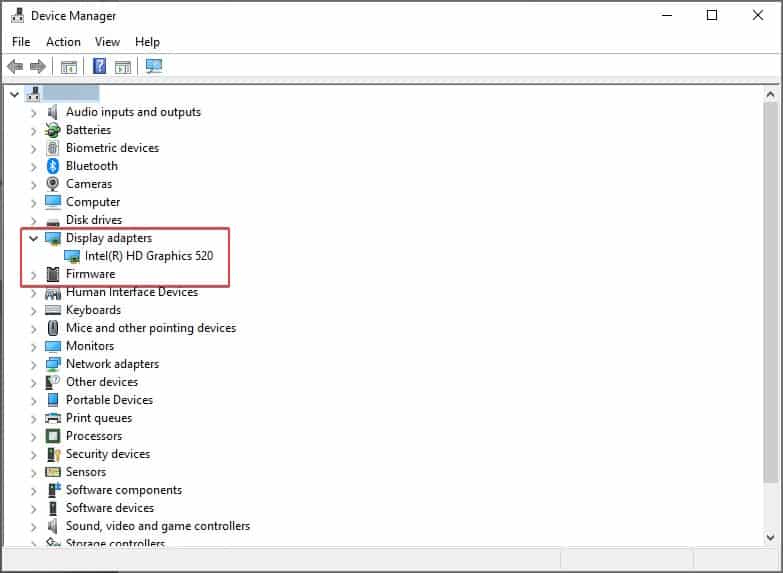
Task: Click the Forward arrow in the toolbar
Action: pos(38,67)
